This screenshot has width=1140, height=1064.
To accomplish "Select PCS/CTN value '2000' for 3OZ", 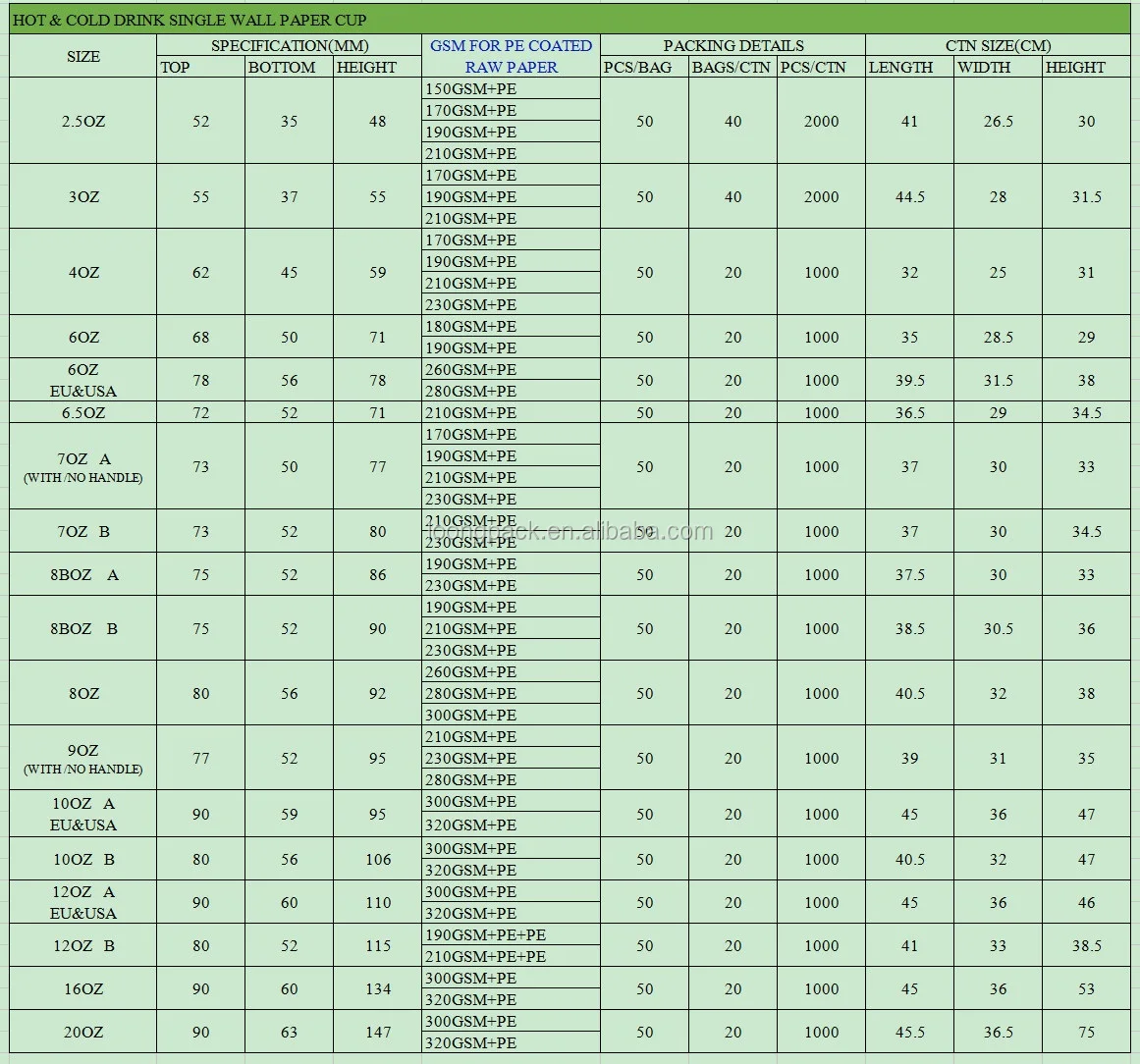I will 821,196.
